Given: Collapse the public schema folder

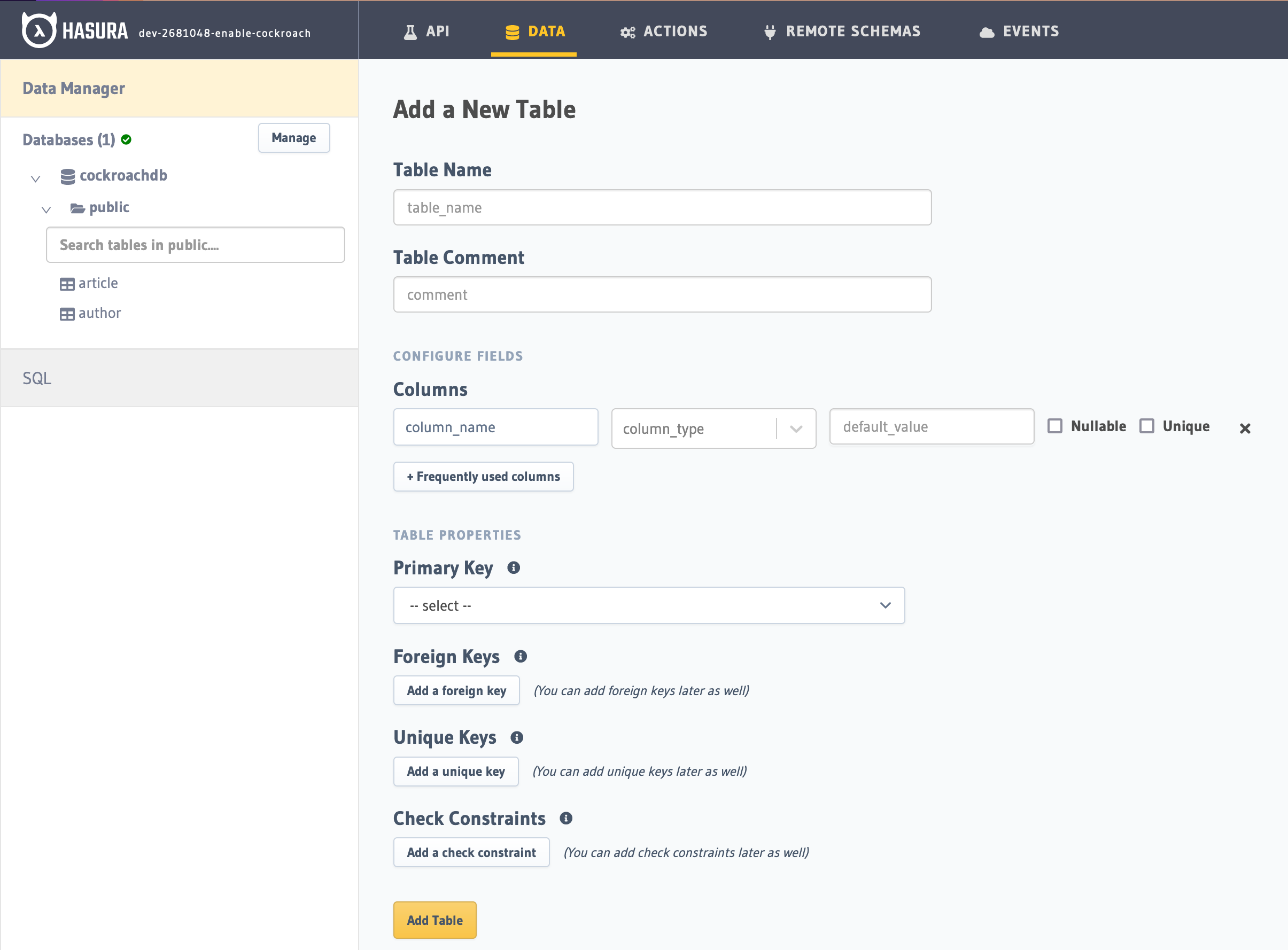Looking at the screenshot, I should pyautogui.click(x=46, y=209).
